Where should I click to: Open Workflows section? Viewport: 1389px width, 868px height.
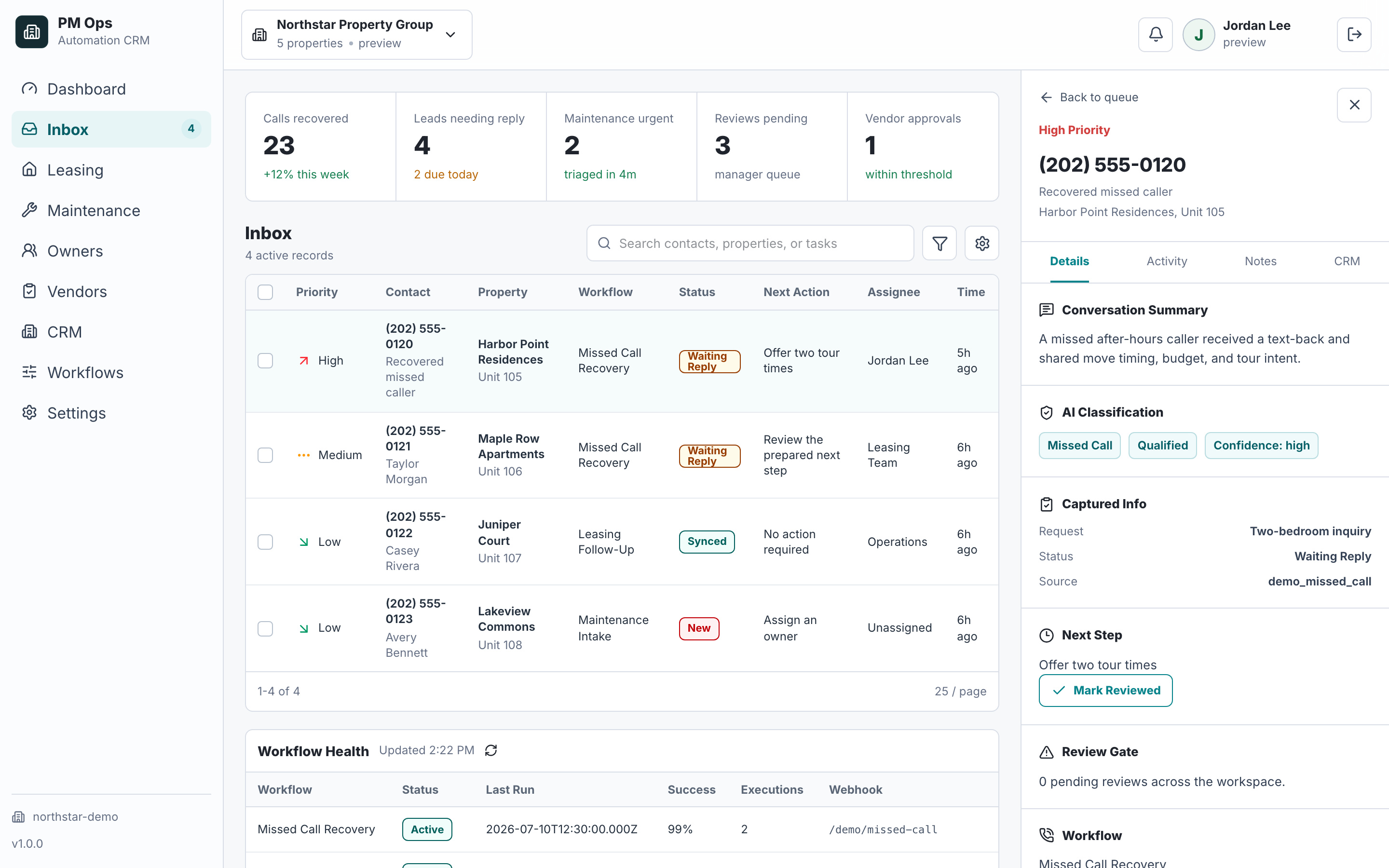click(111, 373)
